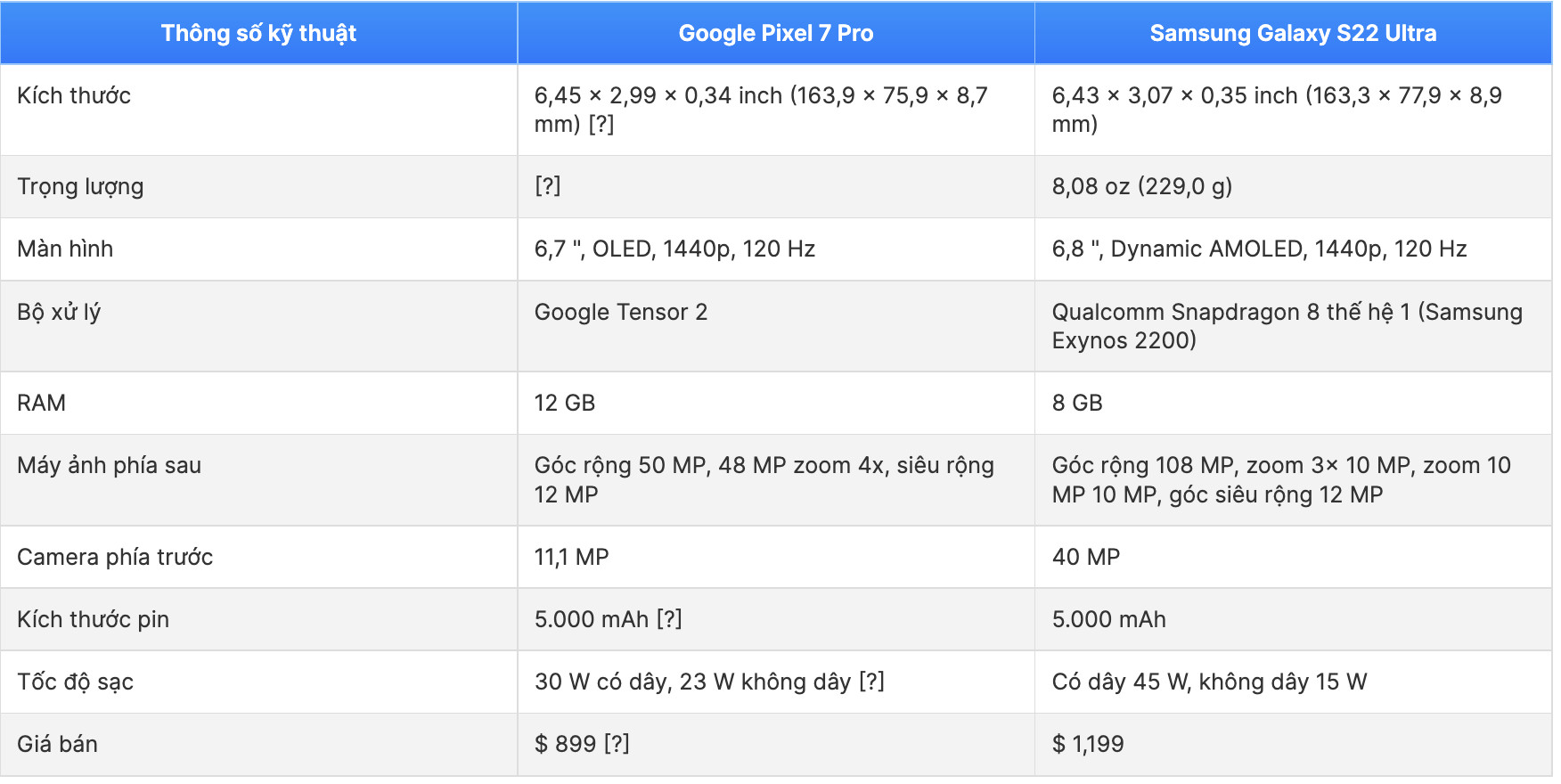1561x784 pixels.
Task: Click the Thông số kỹ thuật column header
Action: 258,34
